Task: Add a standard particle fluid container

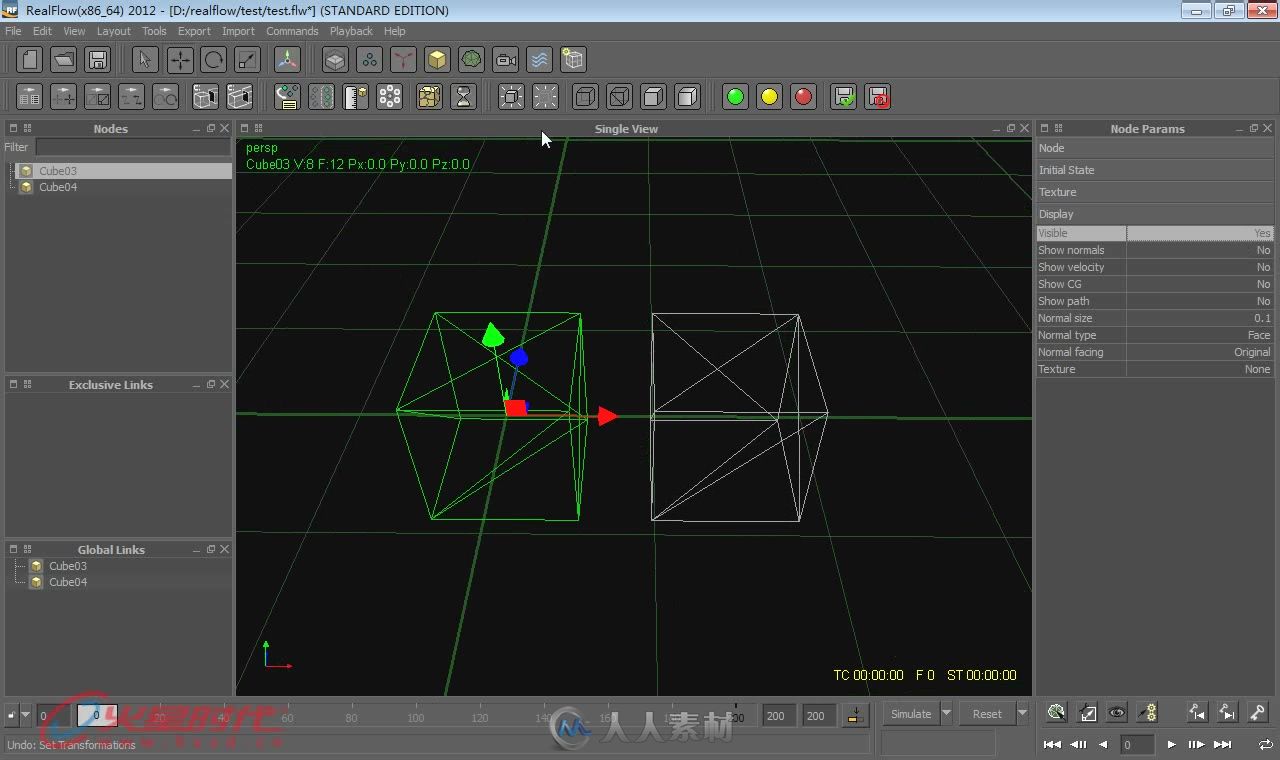Action: tap(335, 60)
